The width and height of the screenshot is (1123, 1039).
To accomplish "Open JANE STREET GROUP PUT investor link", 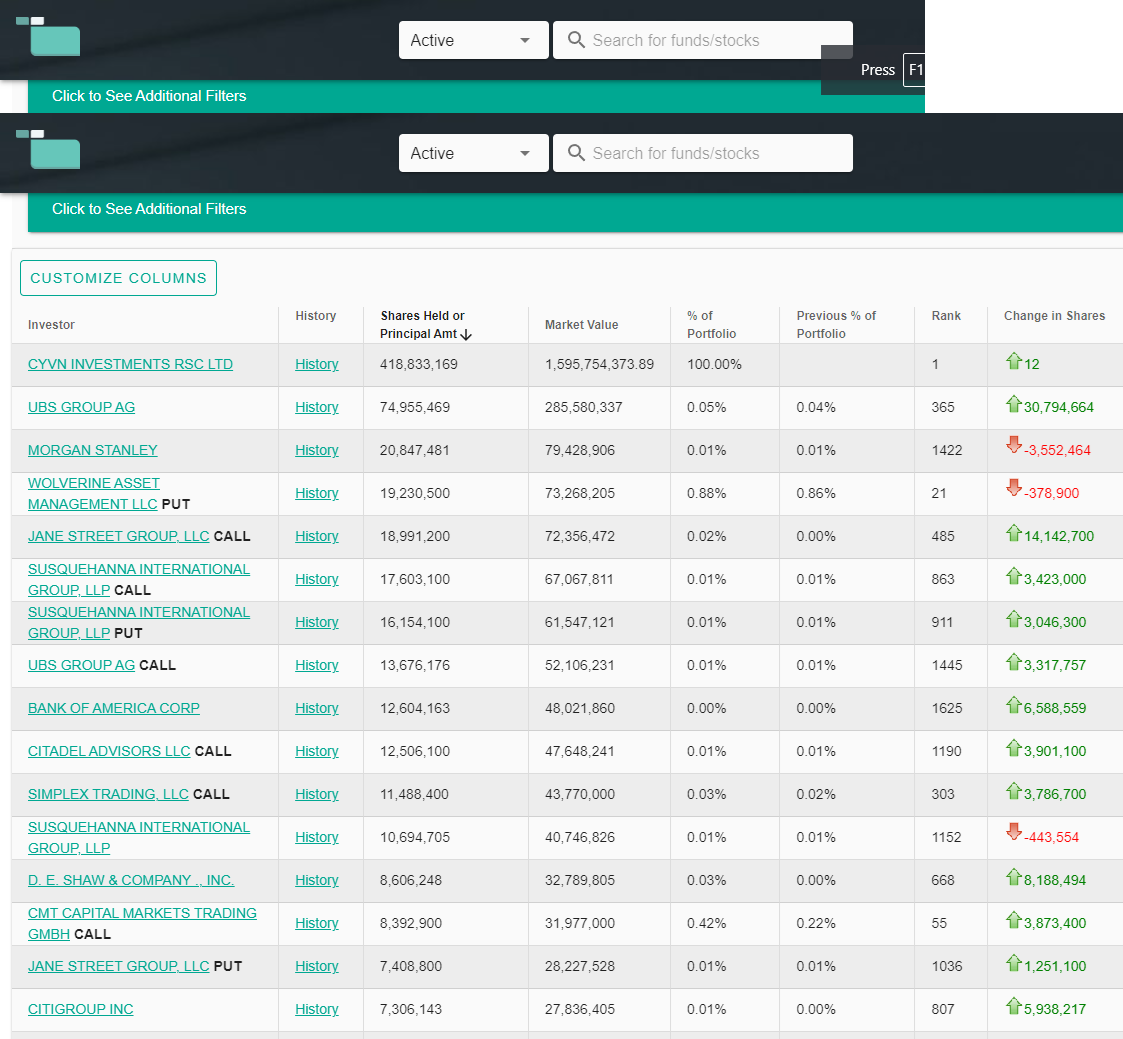I will (118, 965).
